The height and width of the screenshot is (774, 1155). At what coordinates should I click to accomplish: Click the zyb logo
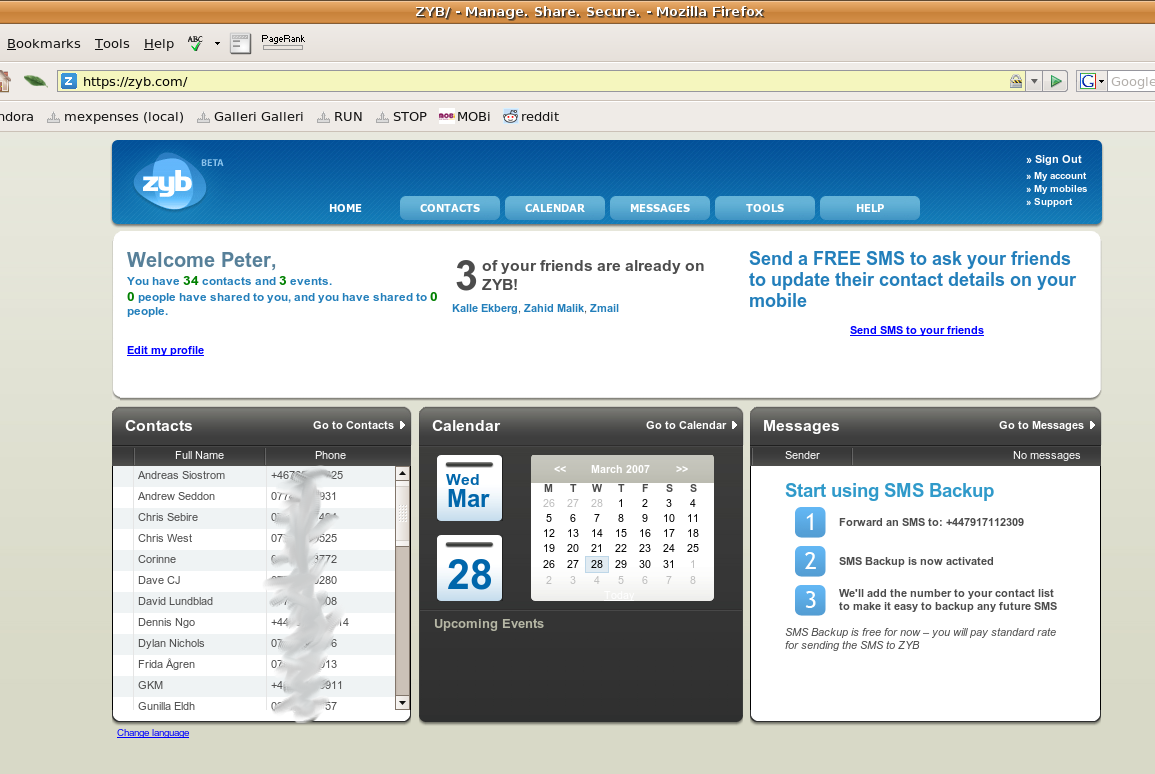click(170, 182)
